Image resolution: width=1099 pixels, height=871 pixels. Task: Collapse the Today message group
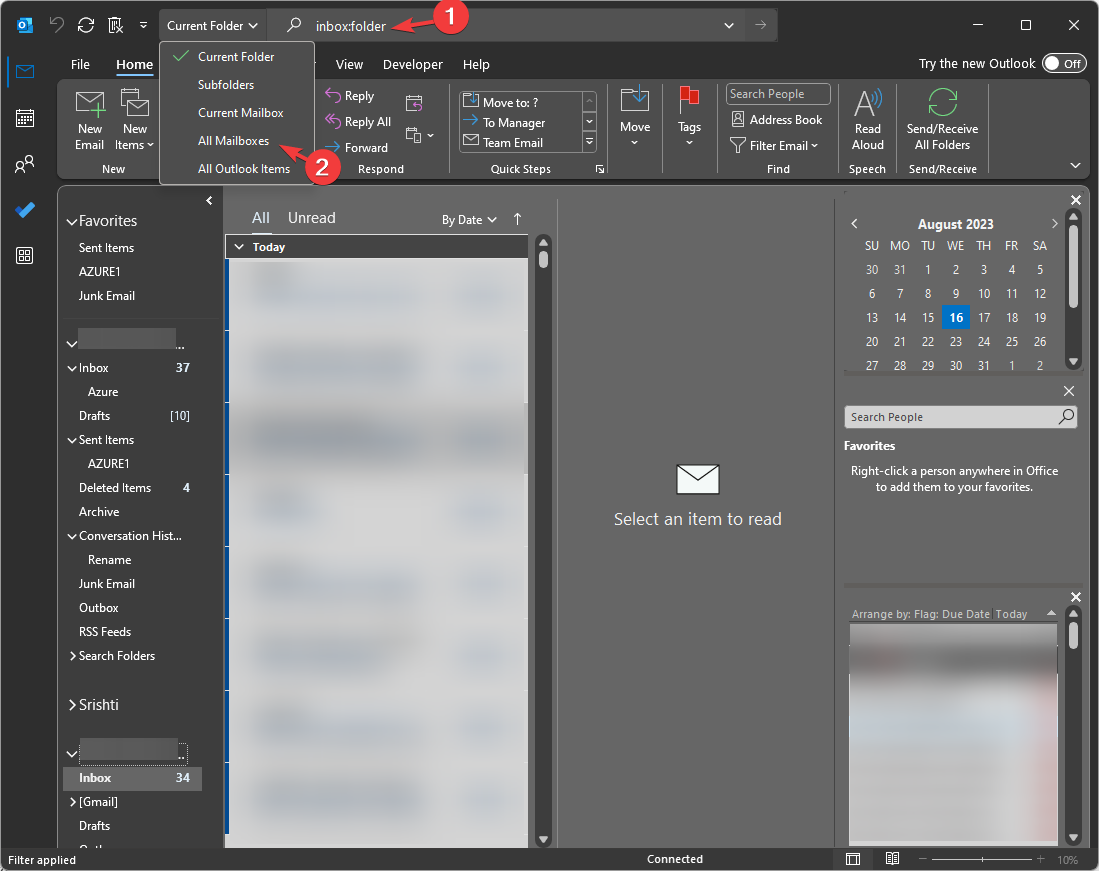[239, 247]
